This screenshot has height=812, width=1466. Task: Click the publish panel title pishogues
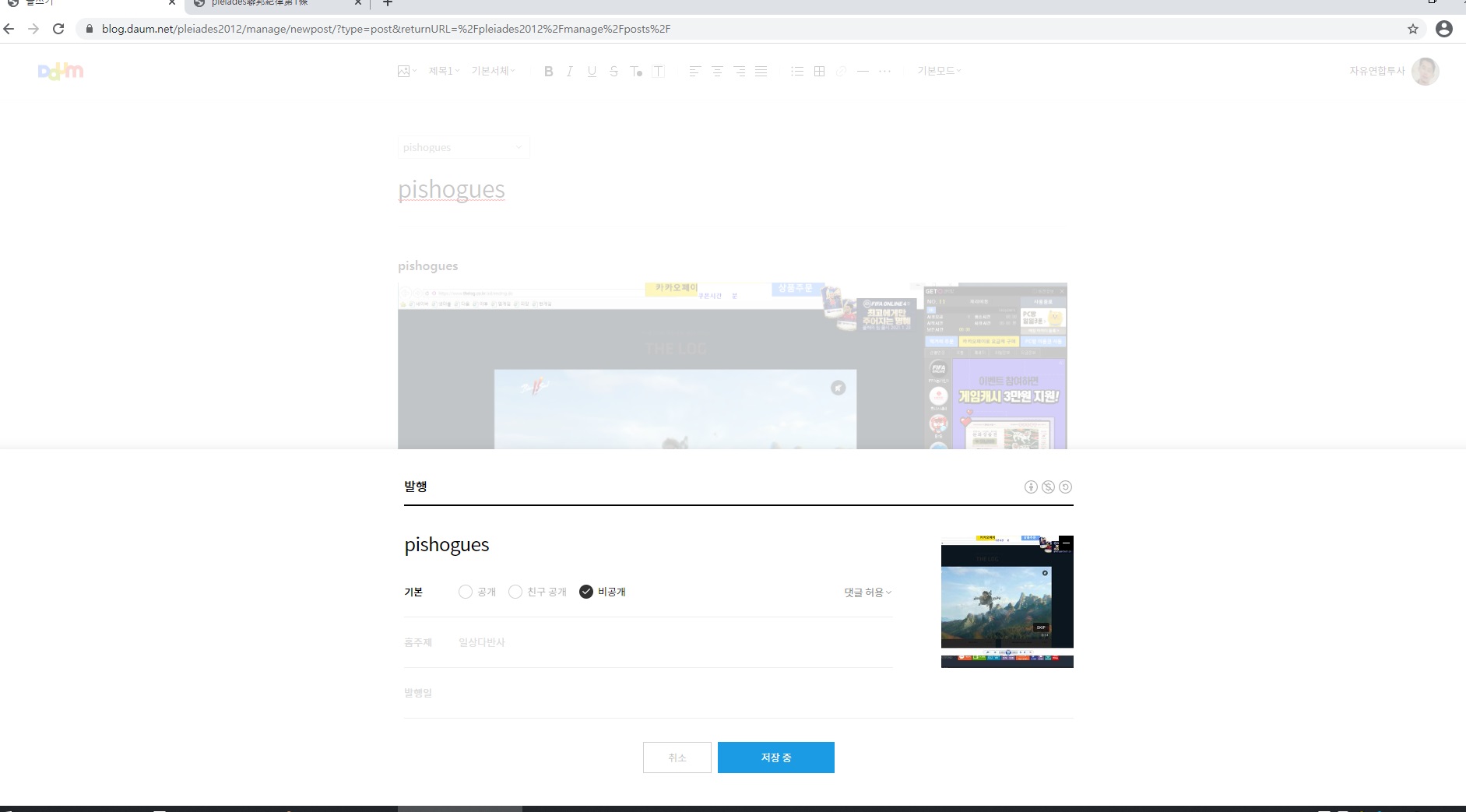point(447,544)
